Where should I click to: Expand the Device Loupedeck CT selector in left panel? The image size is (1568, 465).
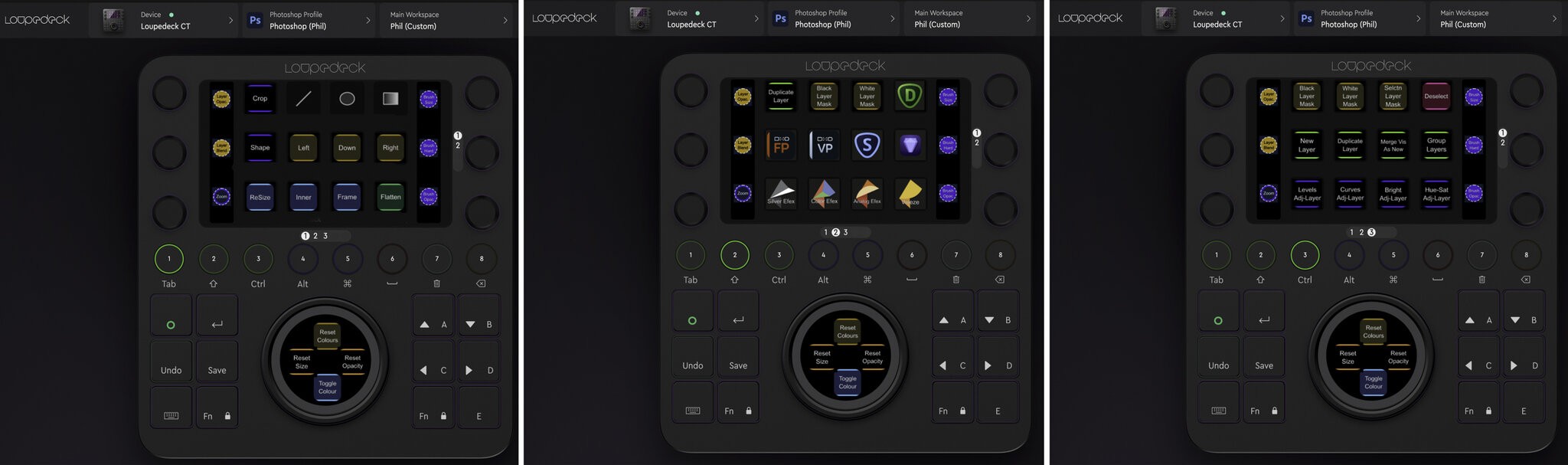[x=164, y=20]
